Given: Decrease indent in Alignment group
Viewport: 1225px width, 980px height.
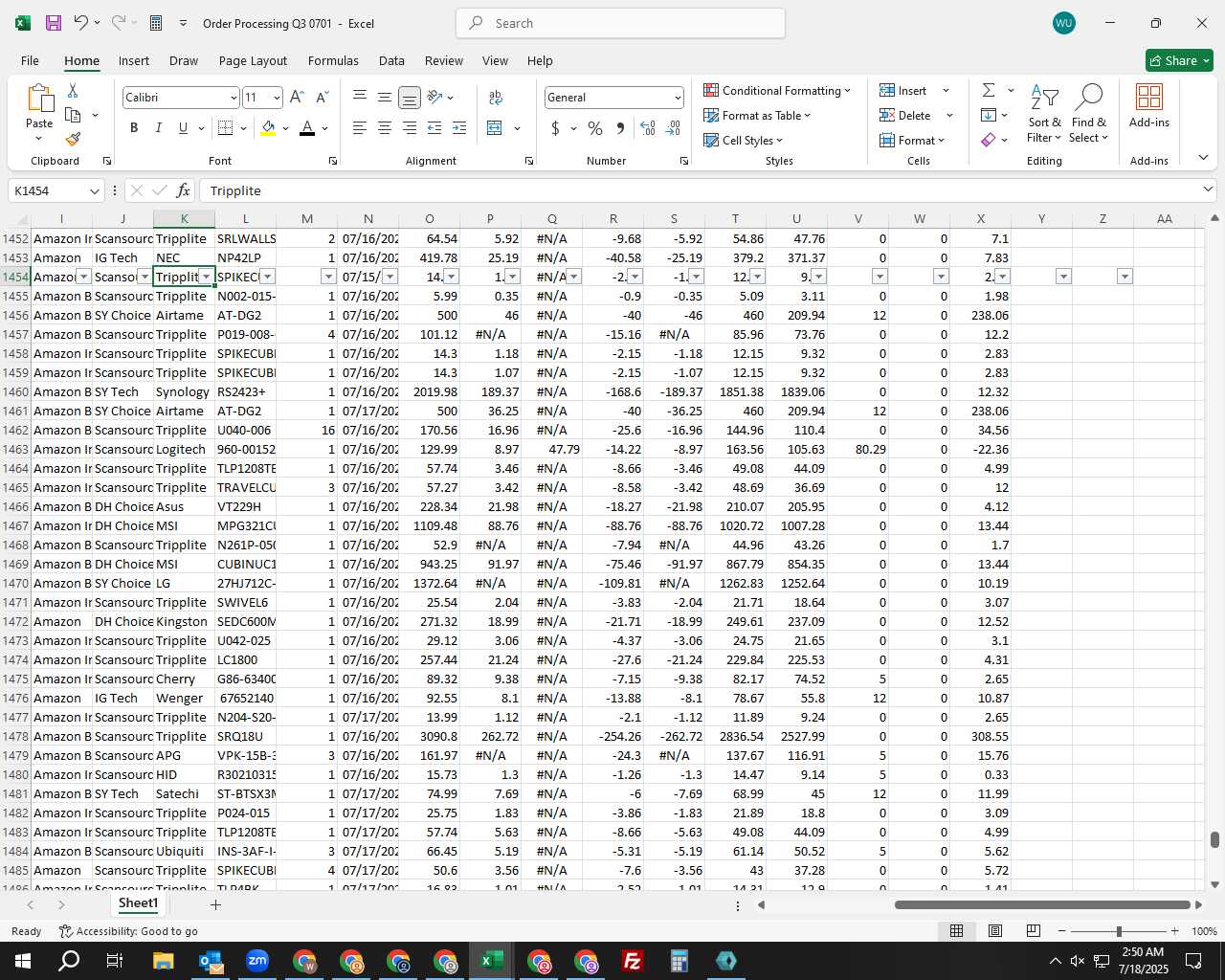Looking at the screenshot, I should (x=434, y=128).
